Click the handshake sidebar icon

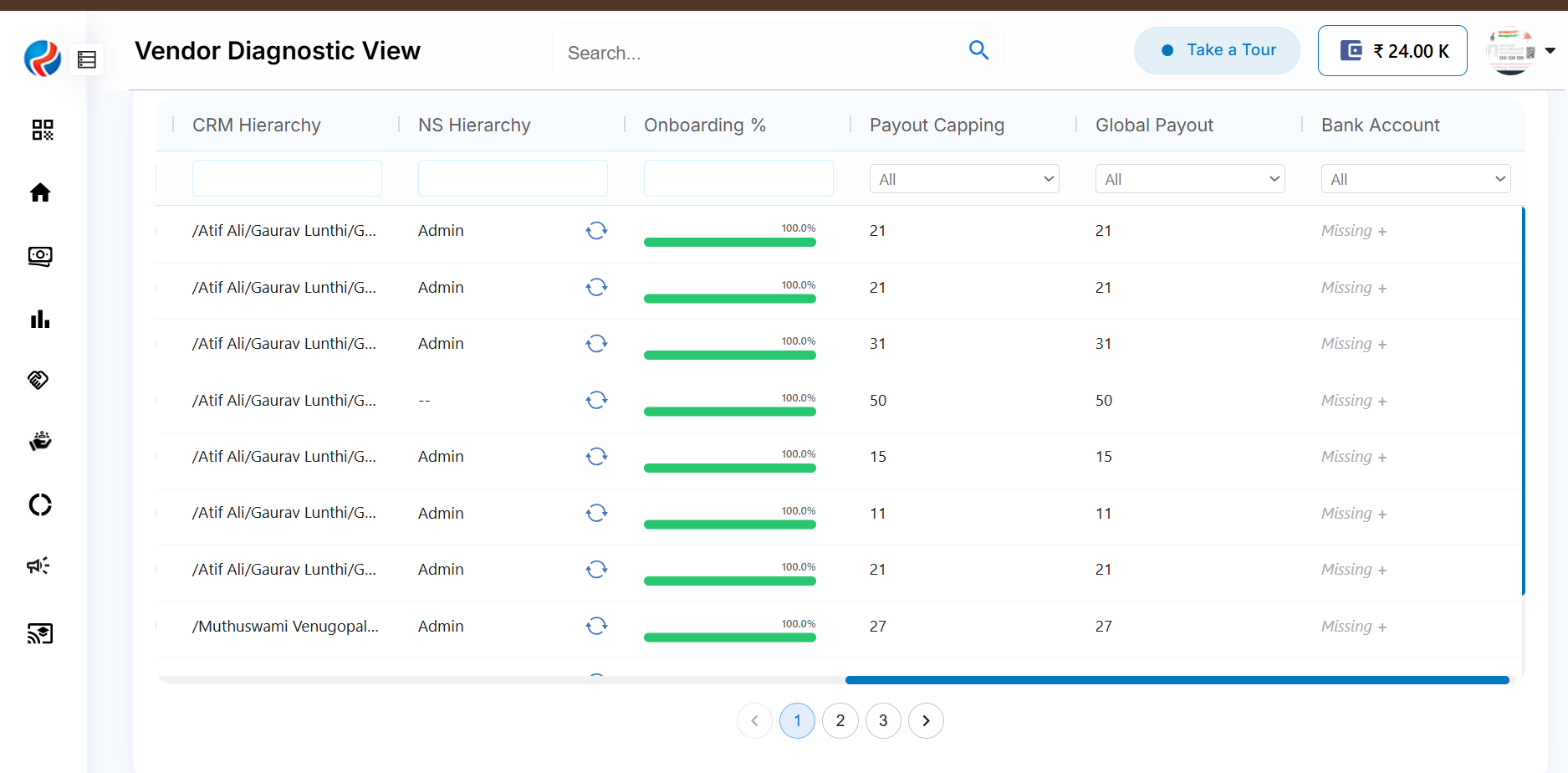[38, 380]
